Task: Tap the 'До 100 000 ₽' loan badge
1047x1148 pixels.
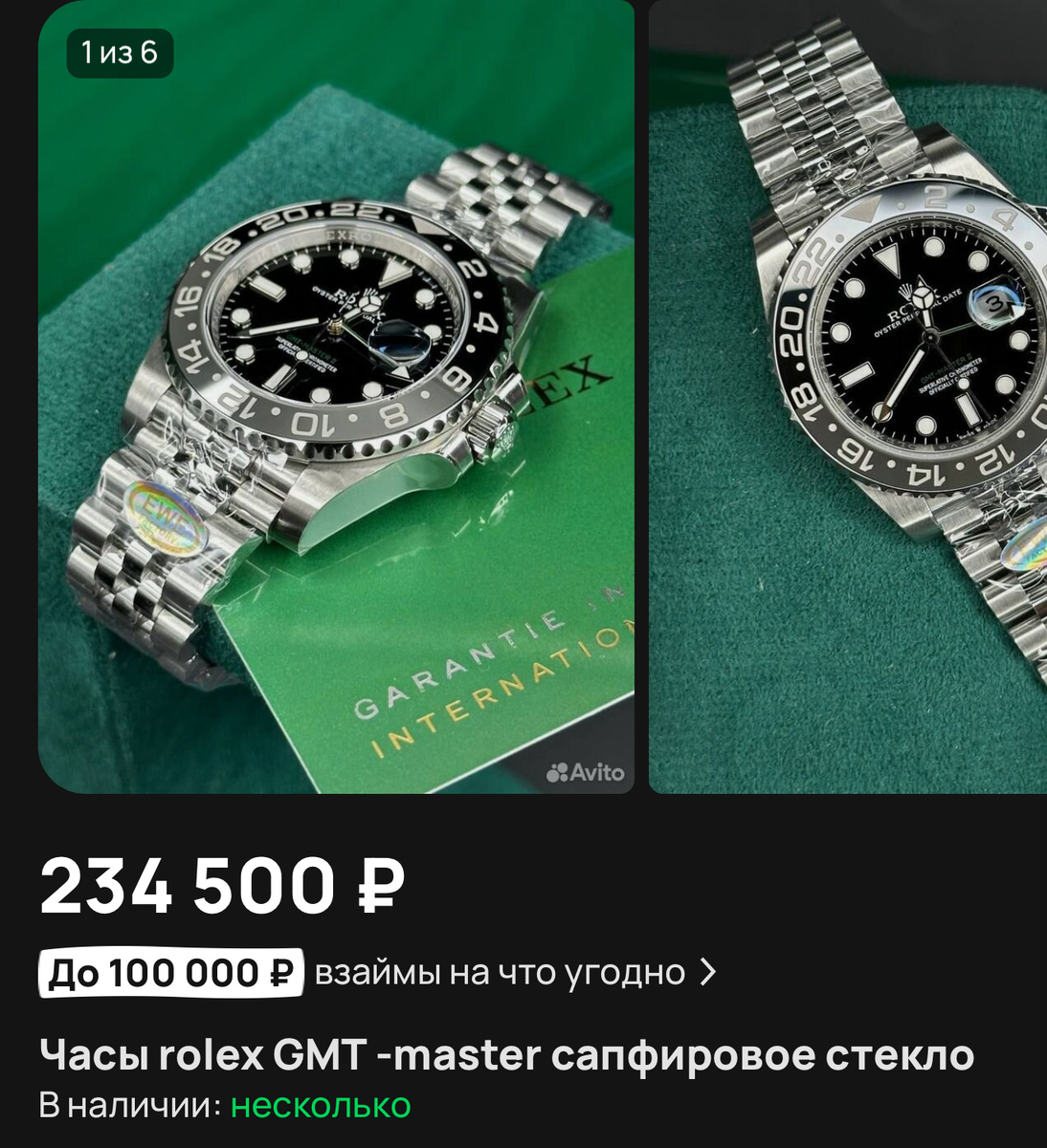Action: tap(170, 973)
